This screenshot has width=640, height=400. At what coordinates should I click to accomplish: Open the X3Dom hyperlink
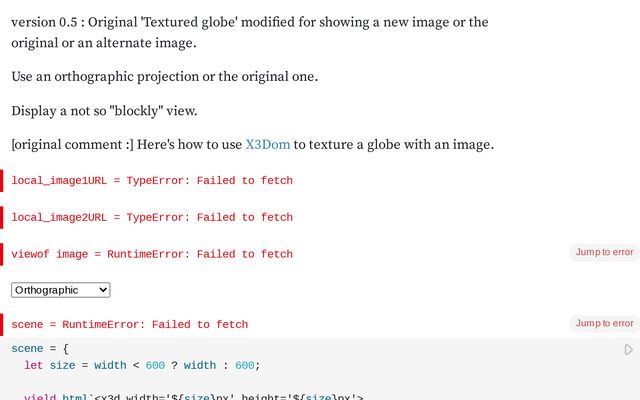tap(267, 144)
